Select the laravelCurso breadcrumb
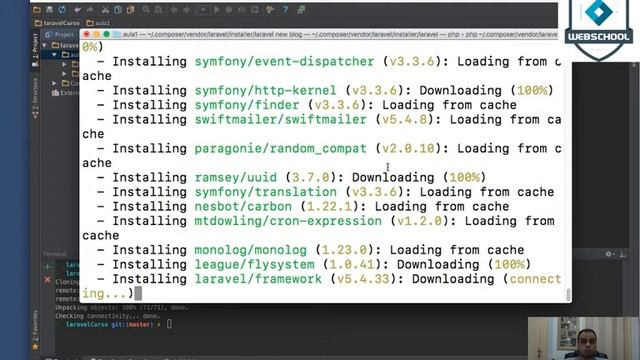The image size is (640, 360). tap(57, 23)
